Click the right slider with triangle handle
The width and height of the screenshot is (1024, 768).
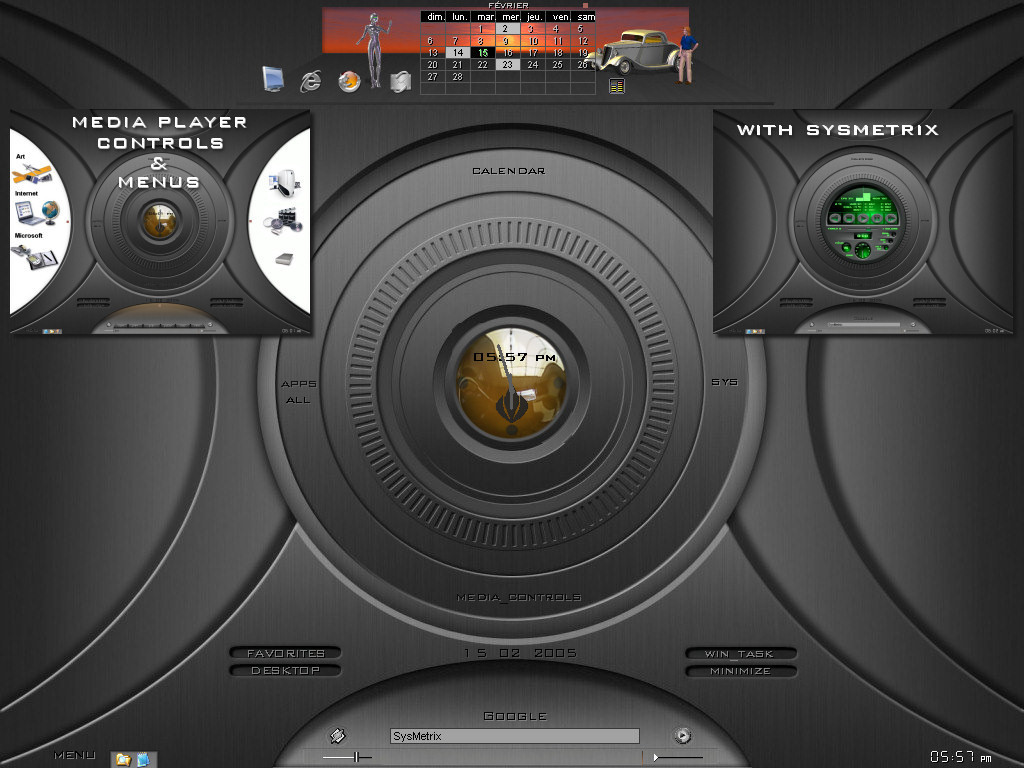click(678, 758)
